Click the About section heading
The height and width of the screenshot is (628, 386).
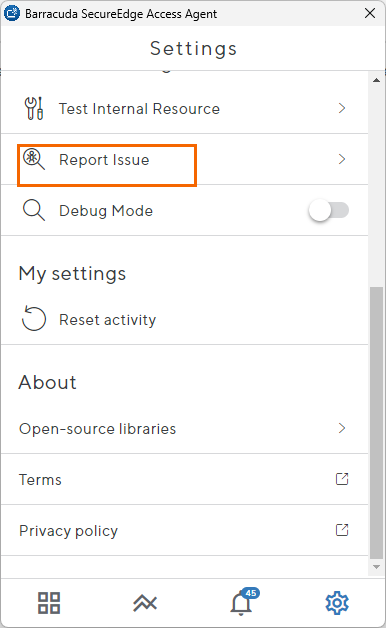point(47,382)
